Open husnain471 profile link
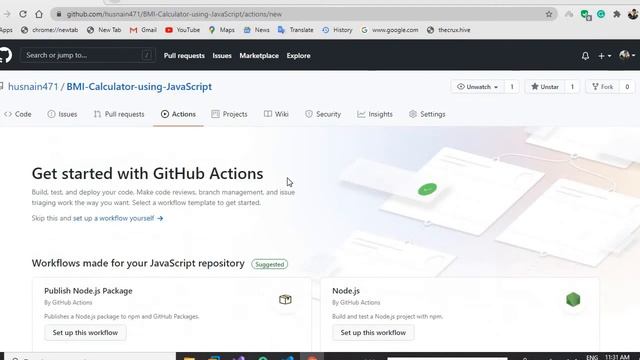Viewport: 640px width, 360px height. click(x=33, y=87)
